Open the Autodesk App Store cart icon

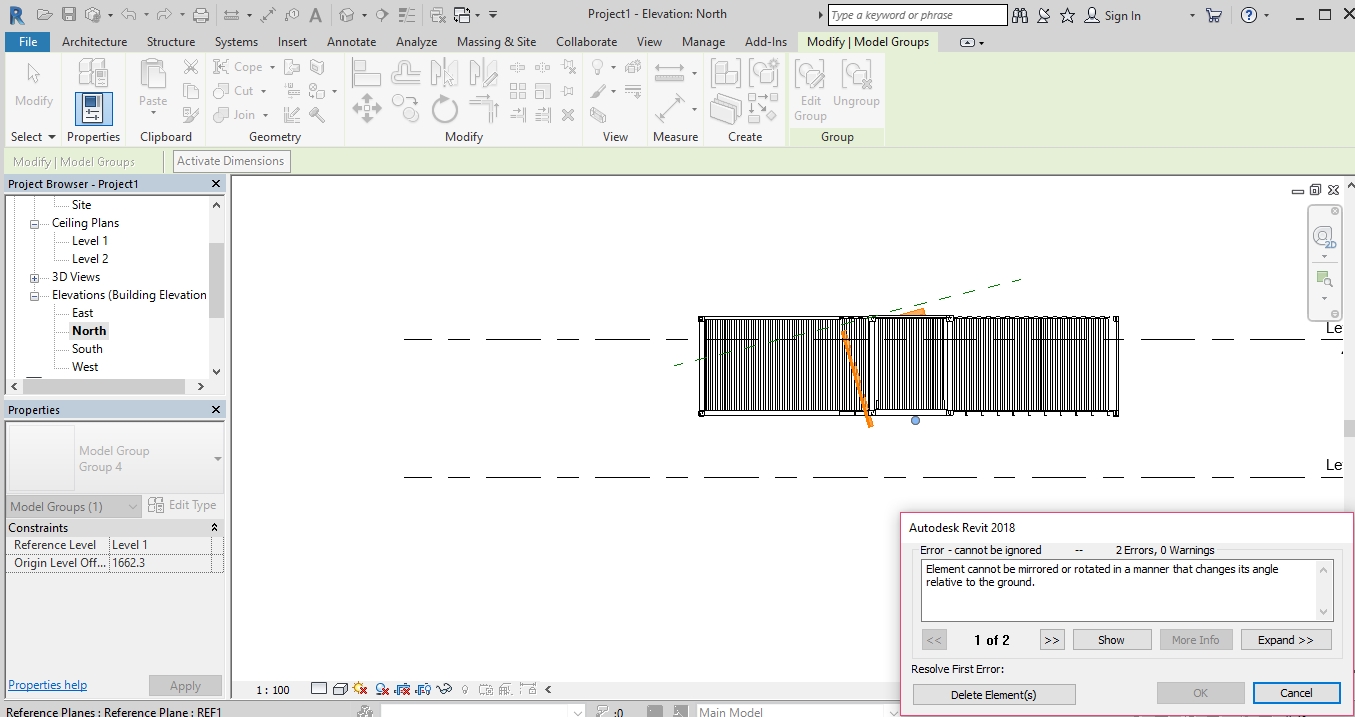(1213, 15)
